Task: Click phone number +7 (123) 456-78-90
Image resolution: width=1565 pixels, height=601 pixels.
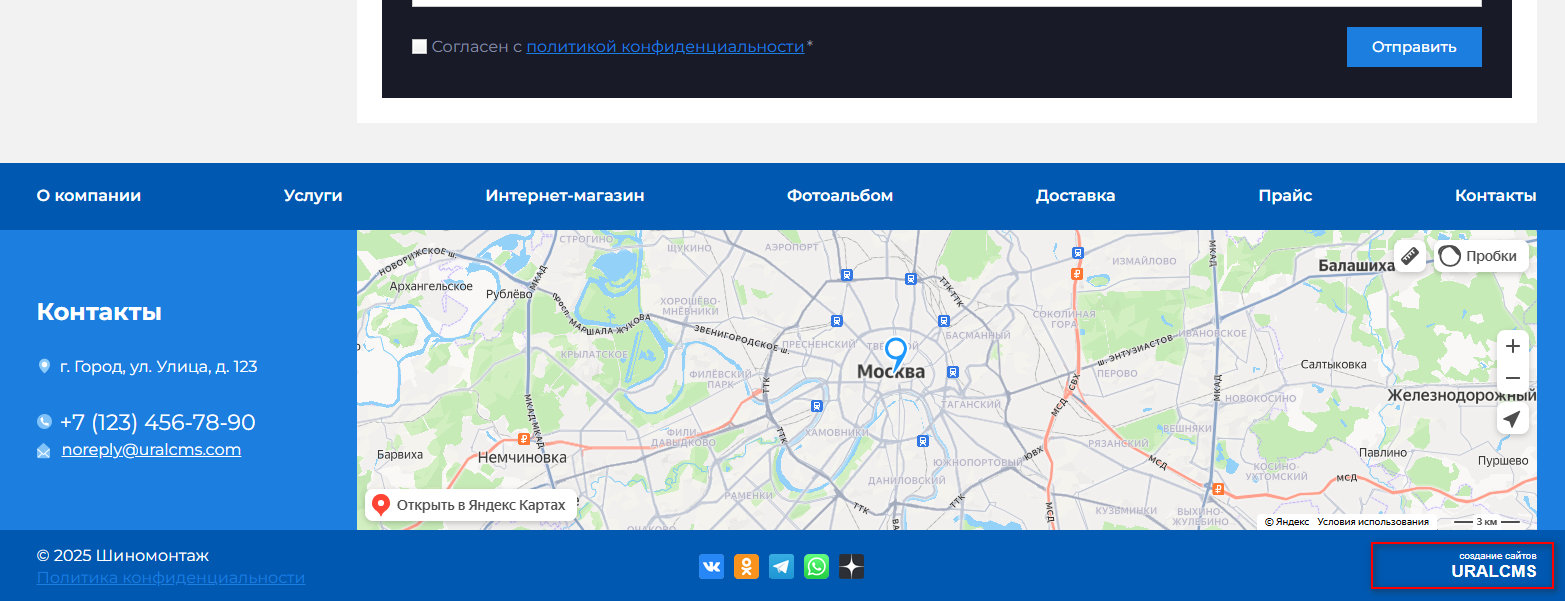Action: coord(157,422)
